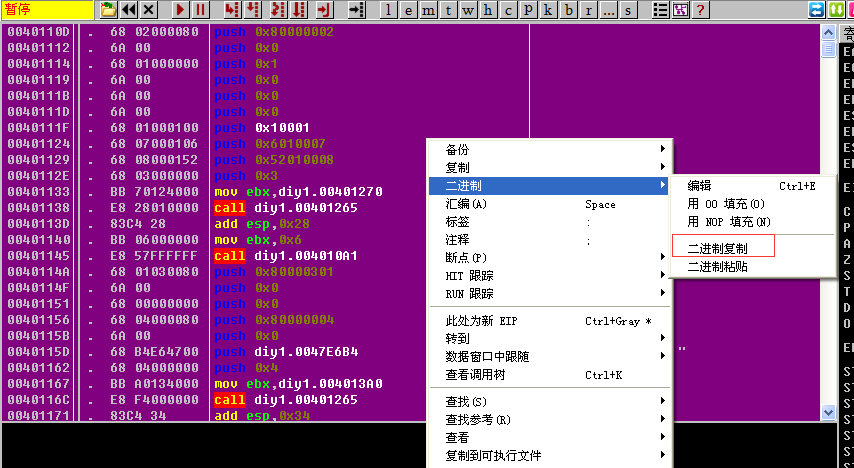The width and height of the screenshot is (854, 468).
Task: Click the restart program rewind icon
Action: coord(129,9)
